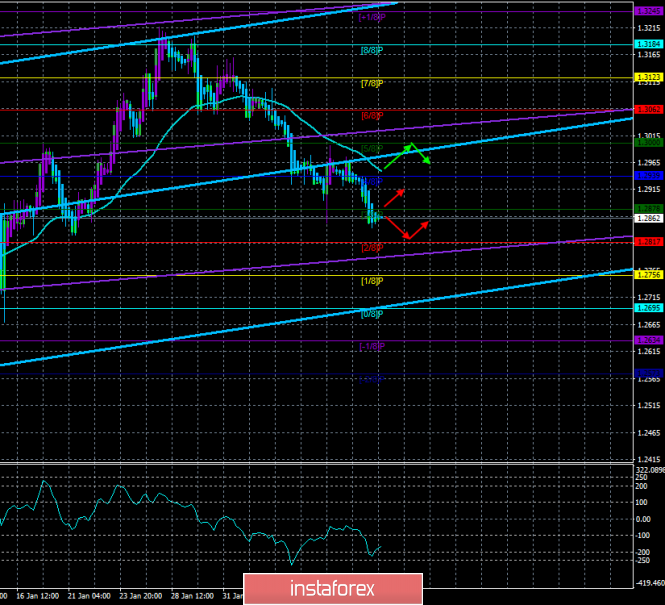Select the upper red upward arrow

393,195
